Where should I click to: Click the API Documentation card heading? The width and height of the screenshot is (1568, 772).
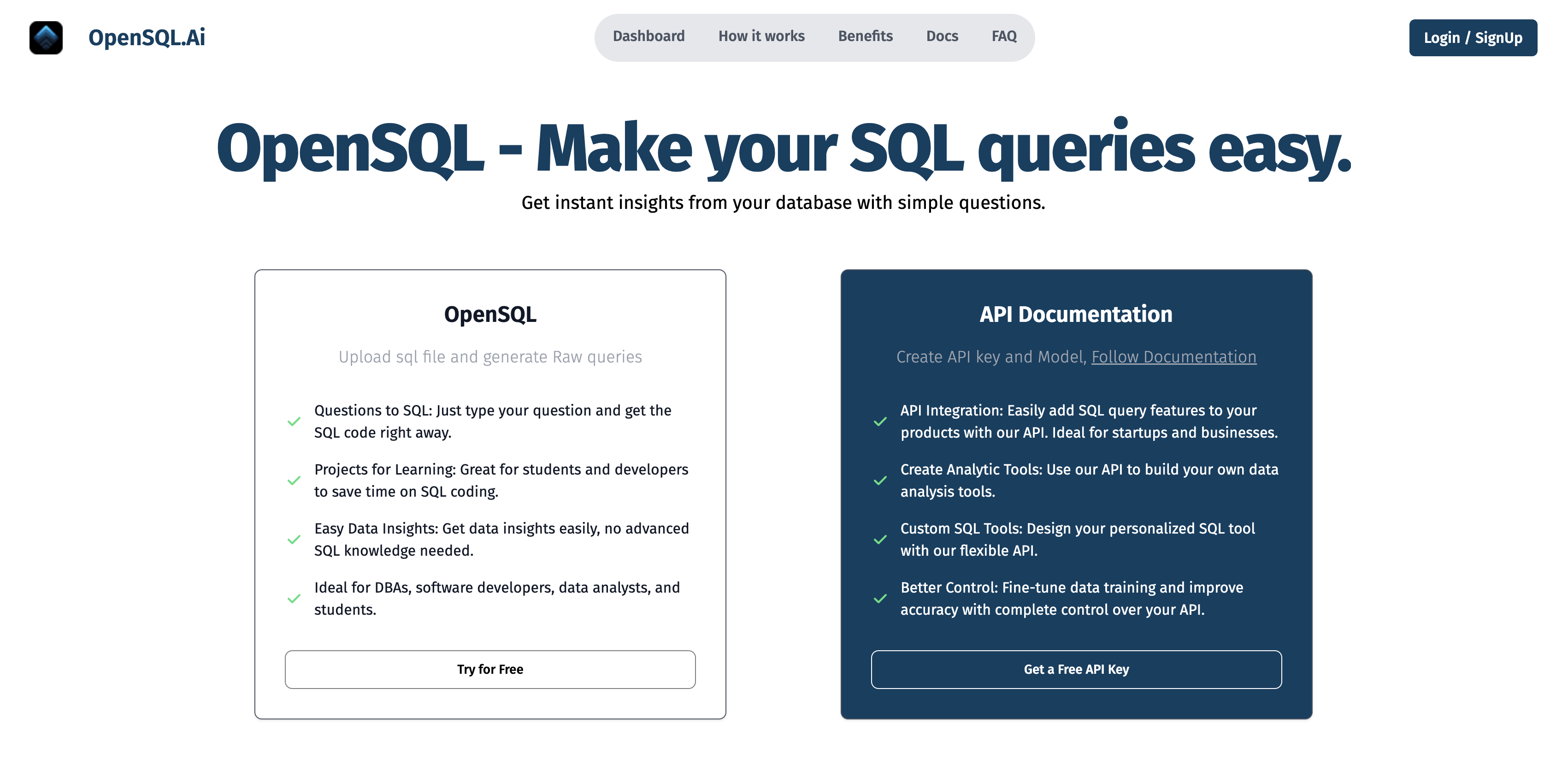pos(1076,314)
